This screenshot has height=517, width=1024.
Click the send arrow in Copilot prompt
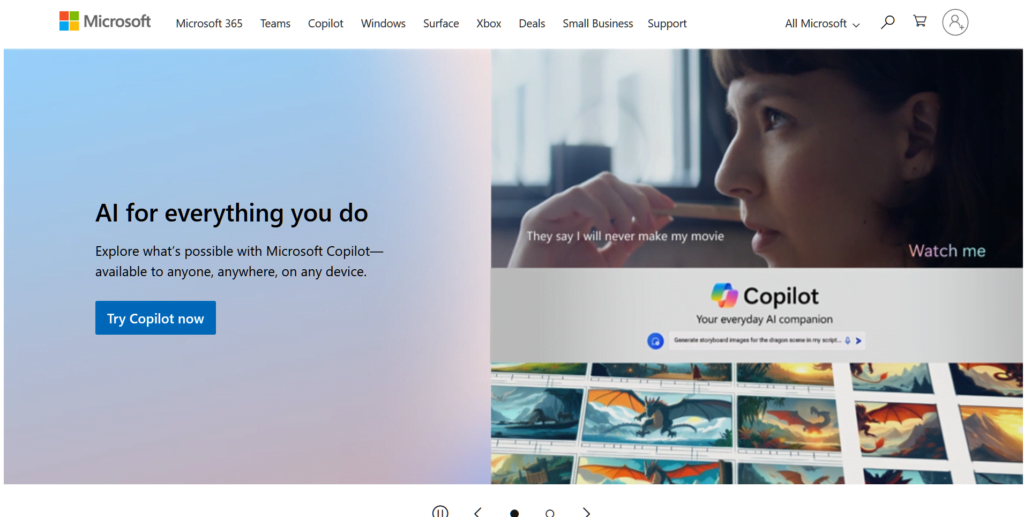[x=858, y=341]
